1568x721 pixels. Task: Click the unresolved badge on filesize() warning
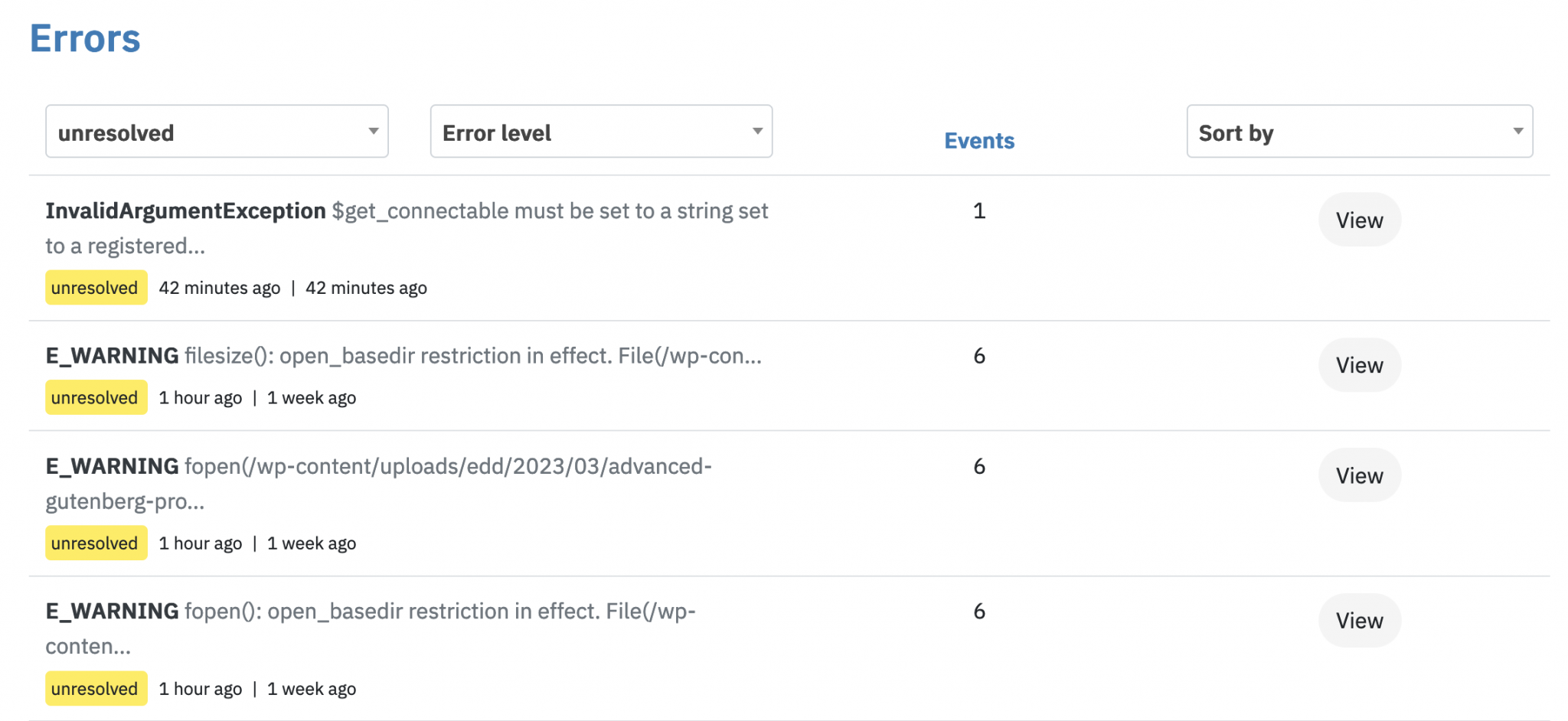[x=96, y=397]
